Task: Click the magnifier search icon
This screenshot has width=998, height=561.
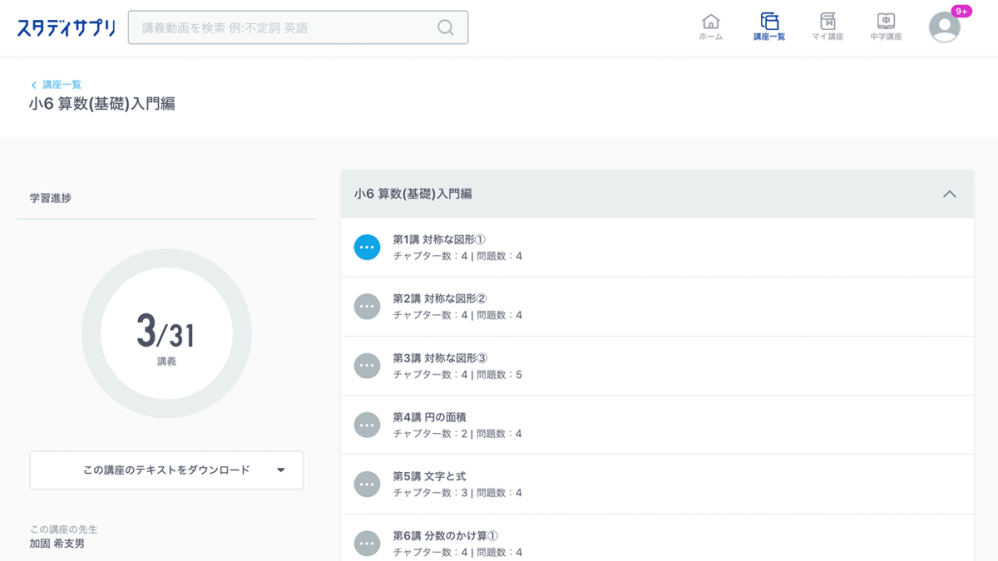Action: tap(445, 28)
